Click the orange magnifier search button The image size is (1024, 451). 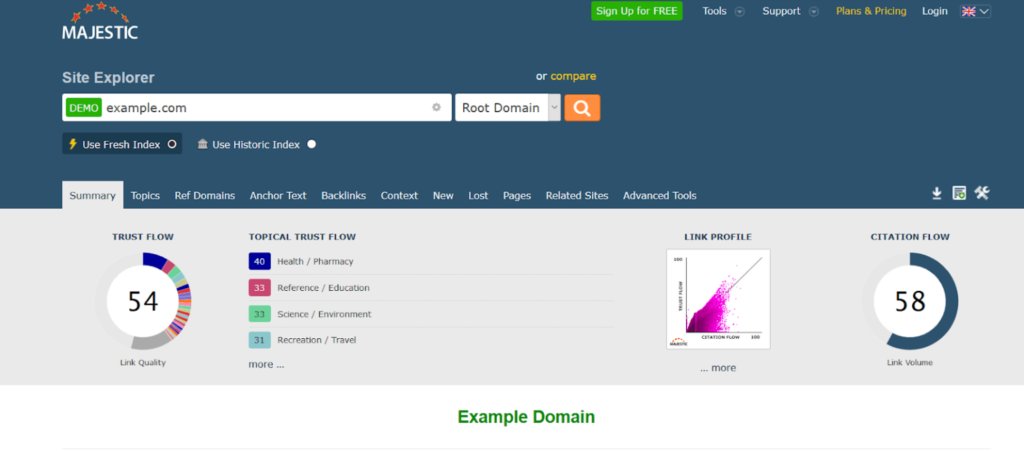click(582, 108)
